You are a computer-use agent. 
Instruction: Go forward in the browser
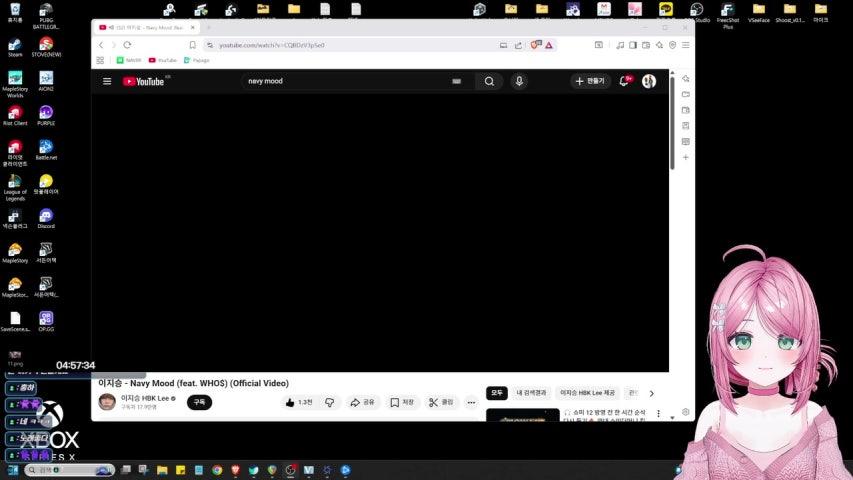point(114,45)
